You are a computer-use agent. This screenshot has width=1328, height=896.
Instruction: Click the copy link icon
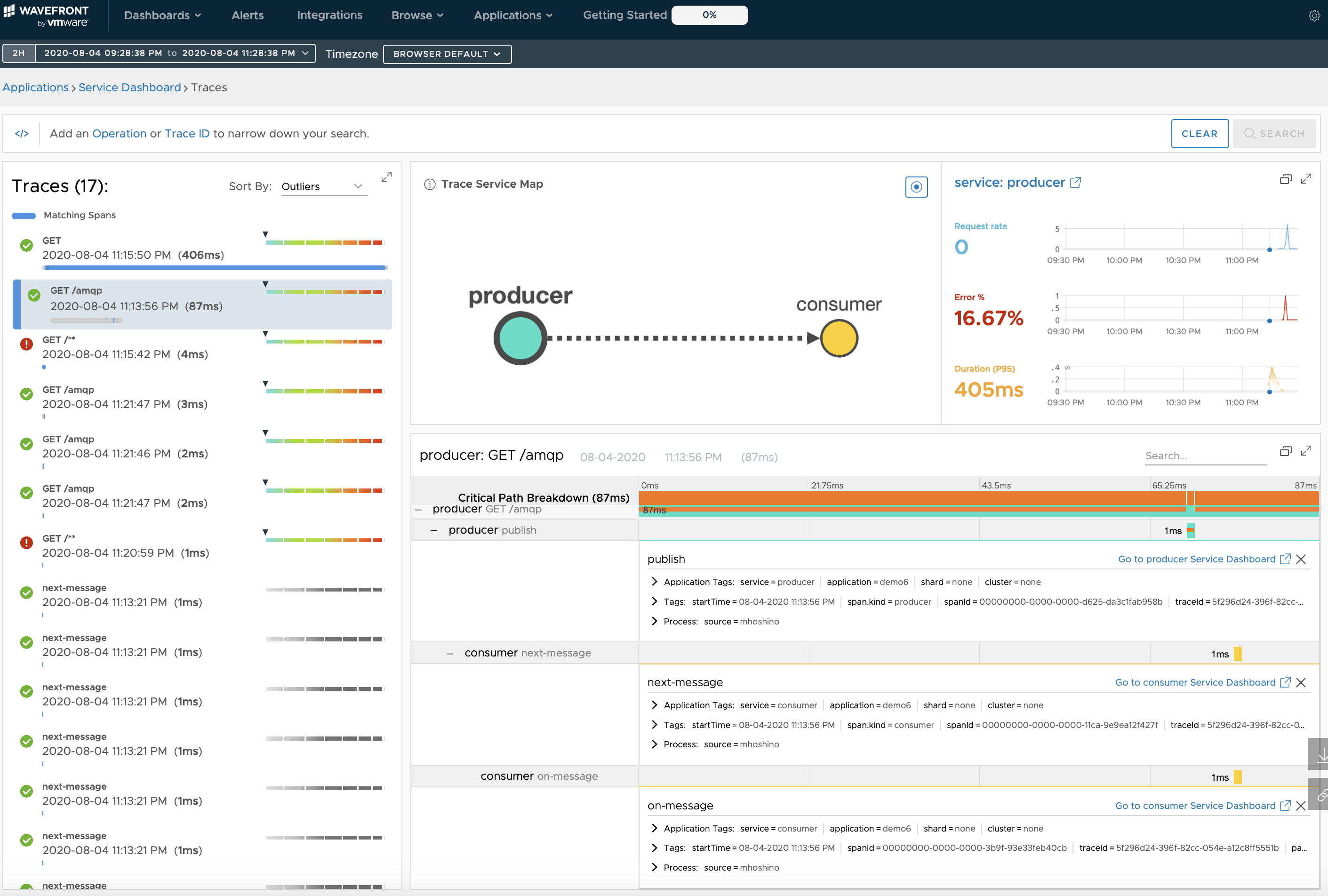point(1320,794)
